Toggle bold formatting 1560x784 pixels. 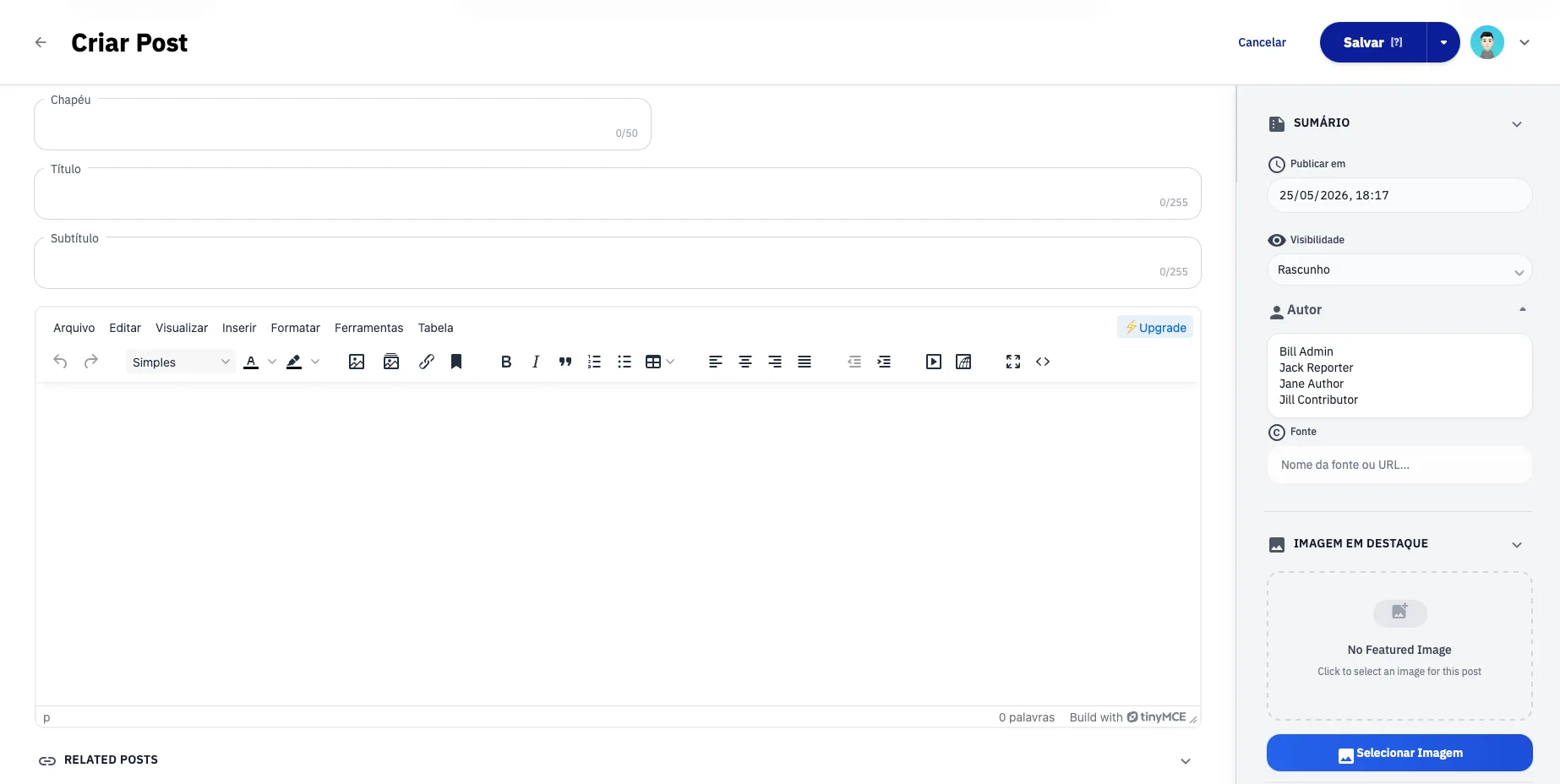pos(506,362)
